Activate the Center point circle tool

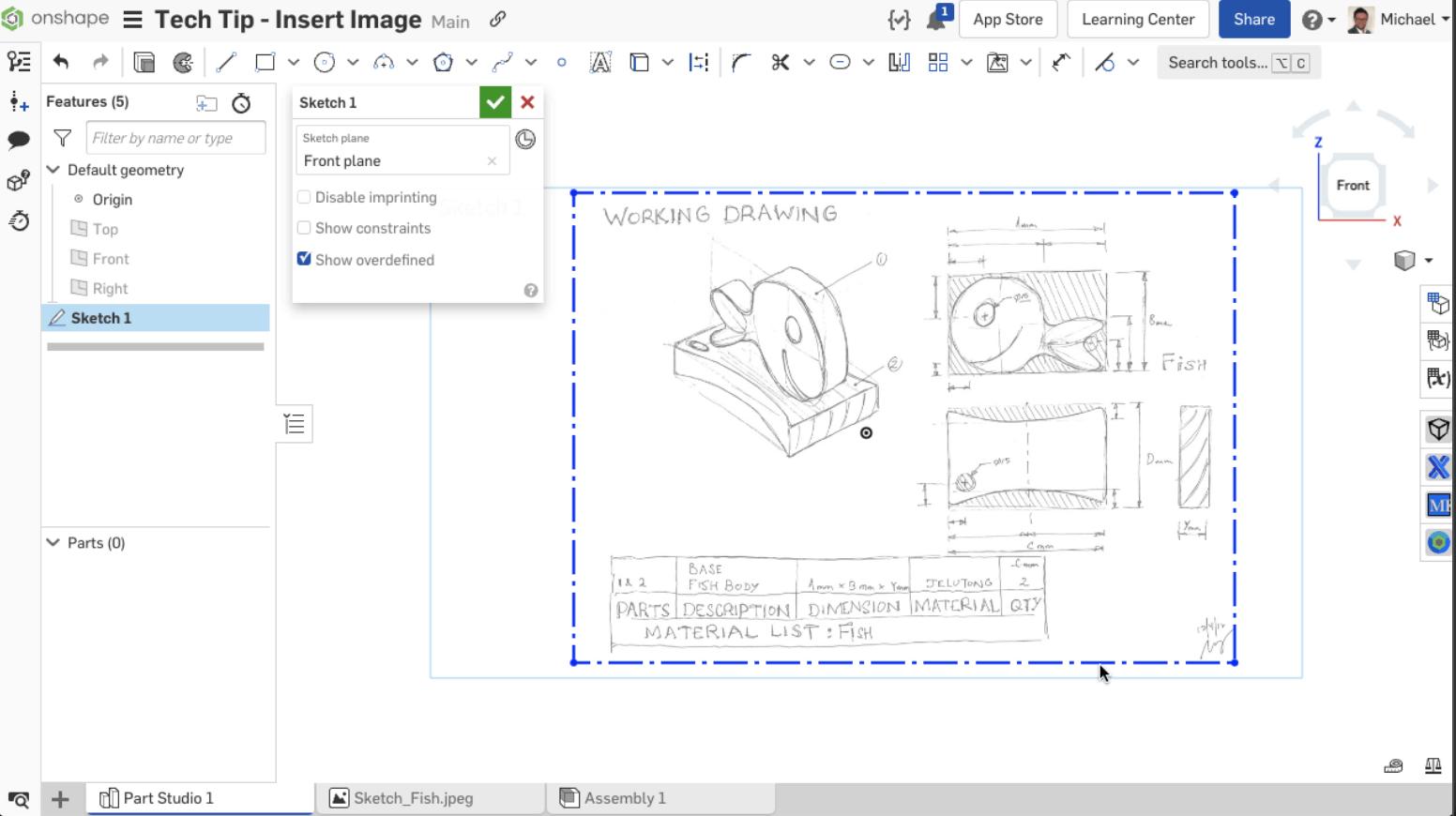[x=326, y=62]
